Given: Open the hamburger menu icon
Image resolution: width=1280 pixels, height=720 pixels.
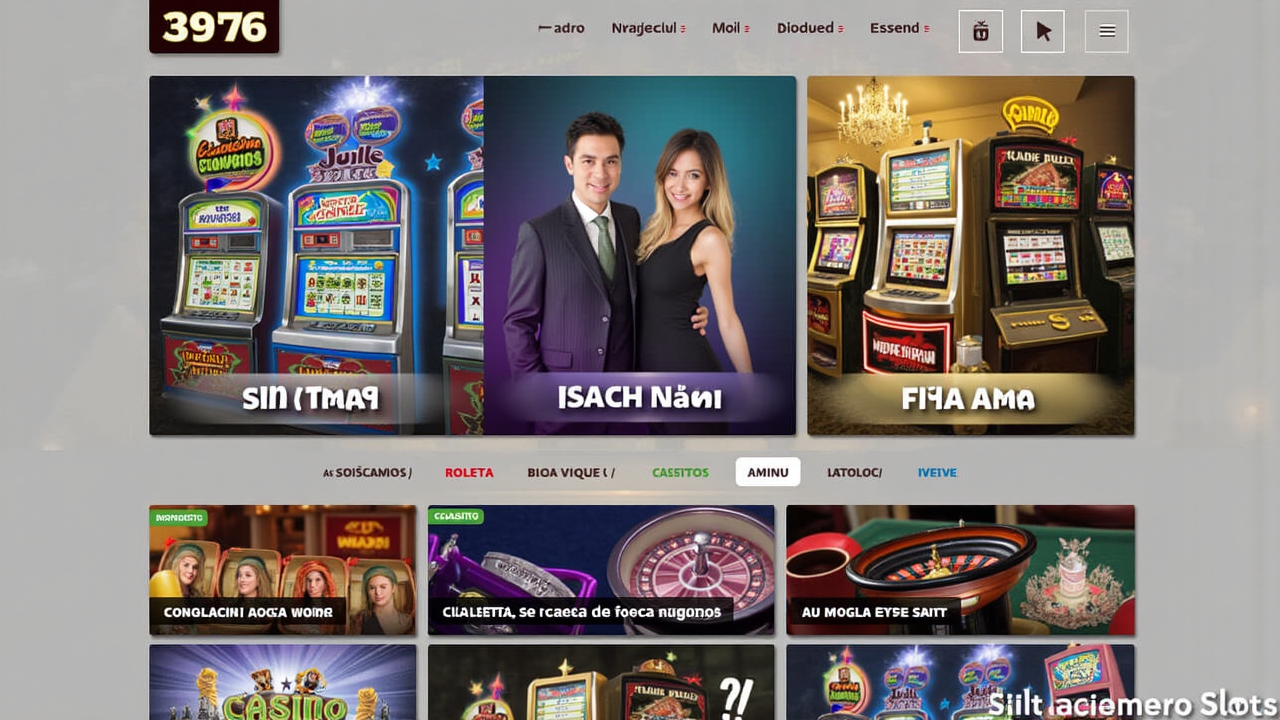Looking at the screenshot, I should [x=1107, y=31].
